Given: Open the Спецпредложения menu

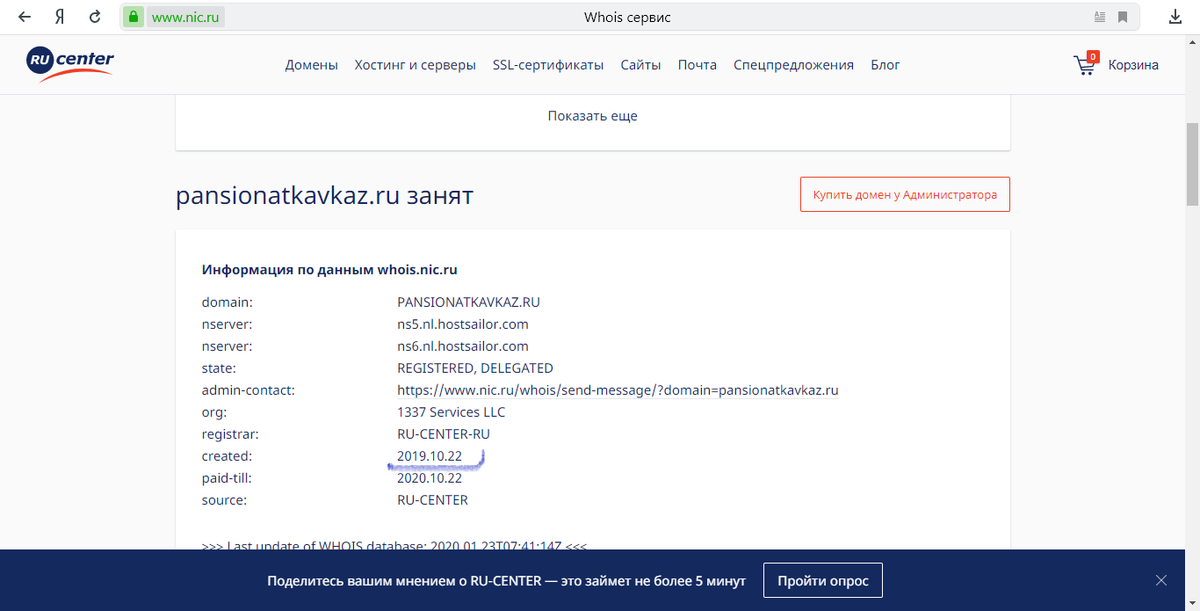Looking at the screenshot, I should (793, 64).
